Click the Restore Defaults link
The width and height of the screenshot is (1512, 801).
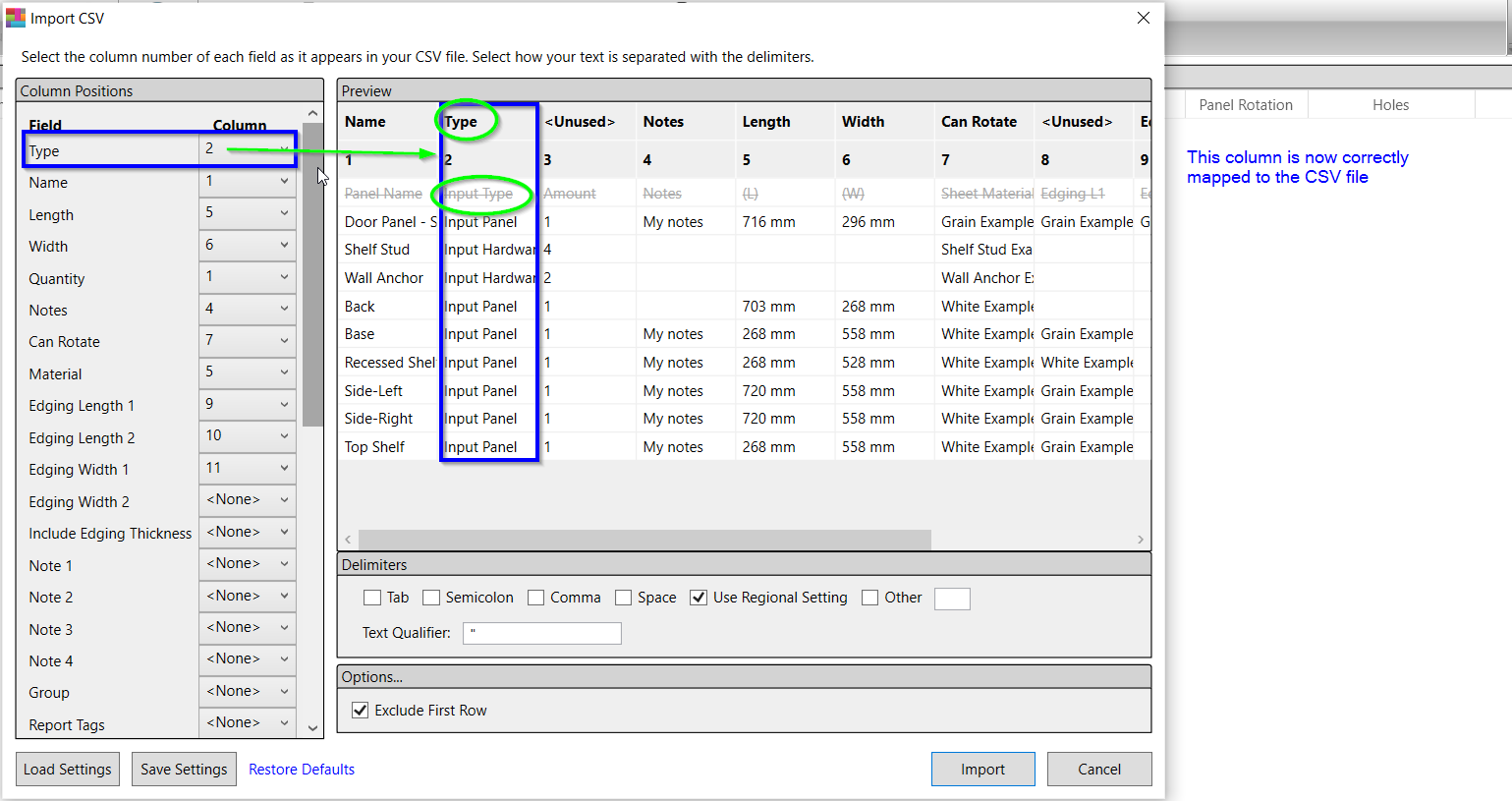[302, 770]
